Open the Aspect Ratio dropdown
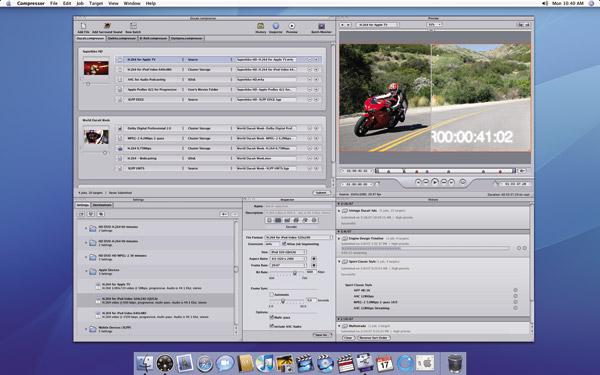Viewport: 600px width, 375px height. (288, 259)
